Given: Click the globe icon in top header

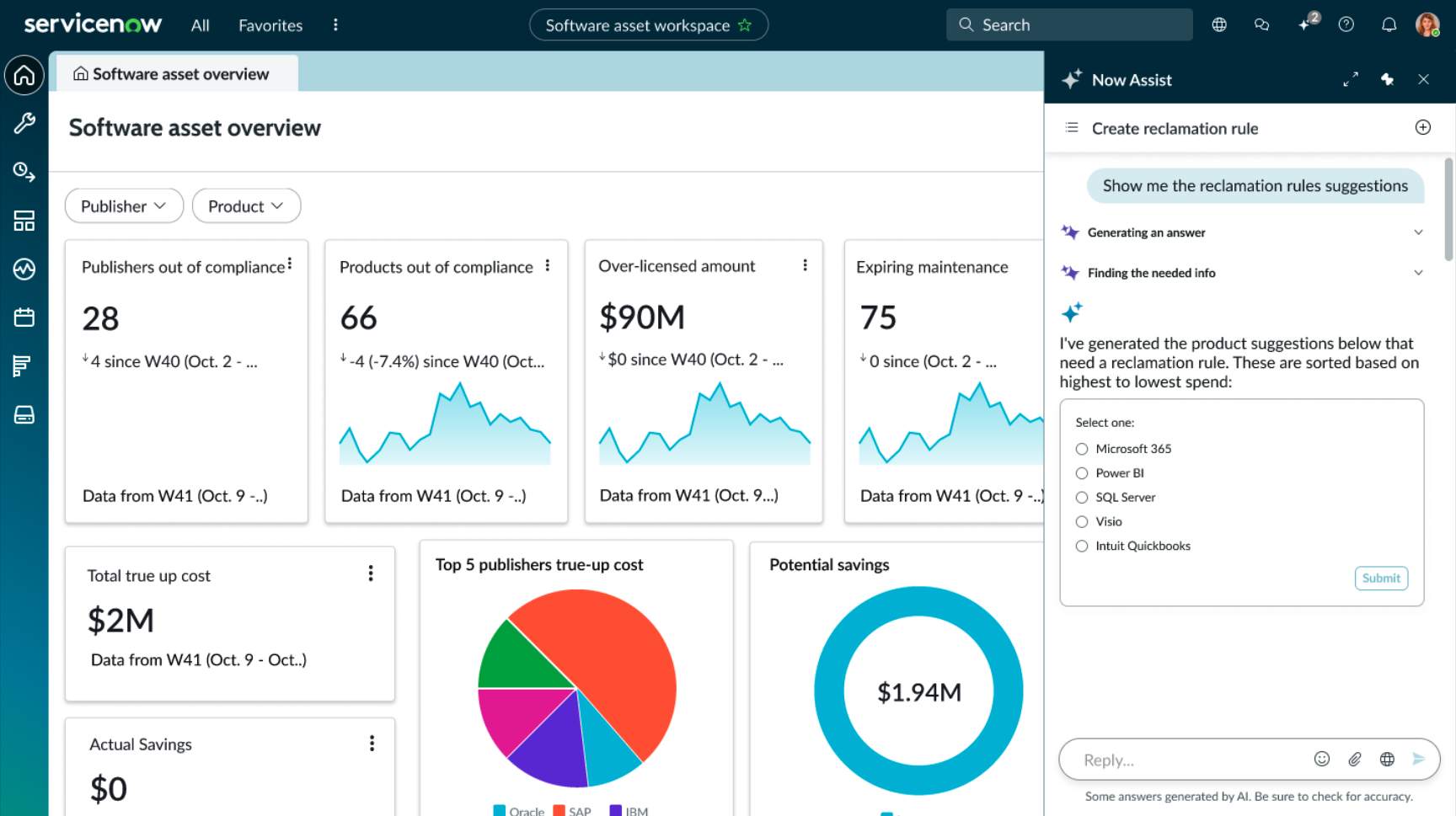Looking at the screenshot, I should 1219,25.
